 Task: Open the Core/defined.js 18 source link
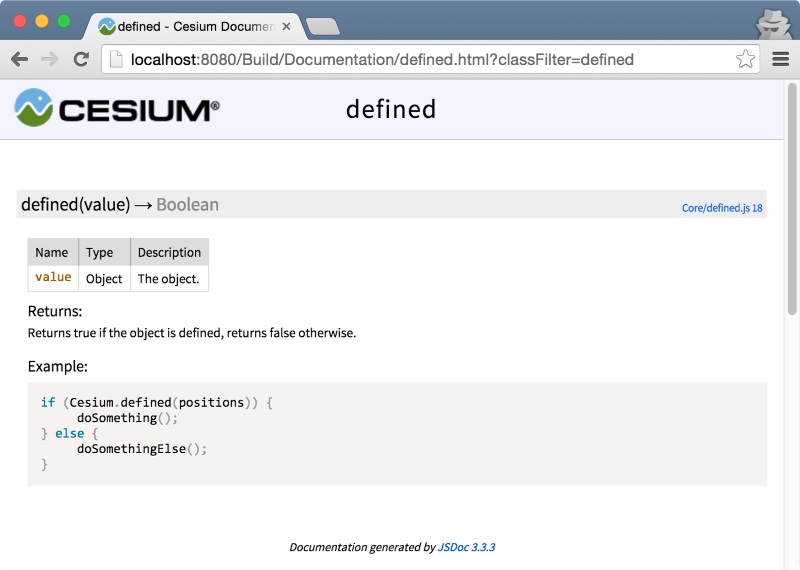pos(722,208)
